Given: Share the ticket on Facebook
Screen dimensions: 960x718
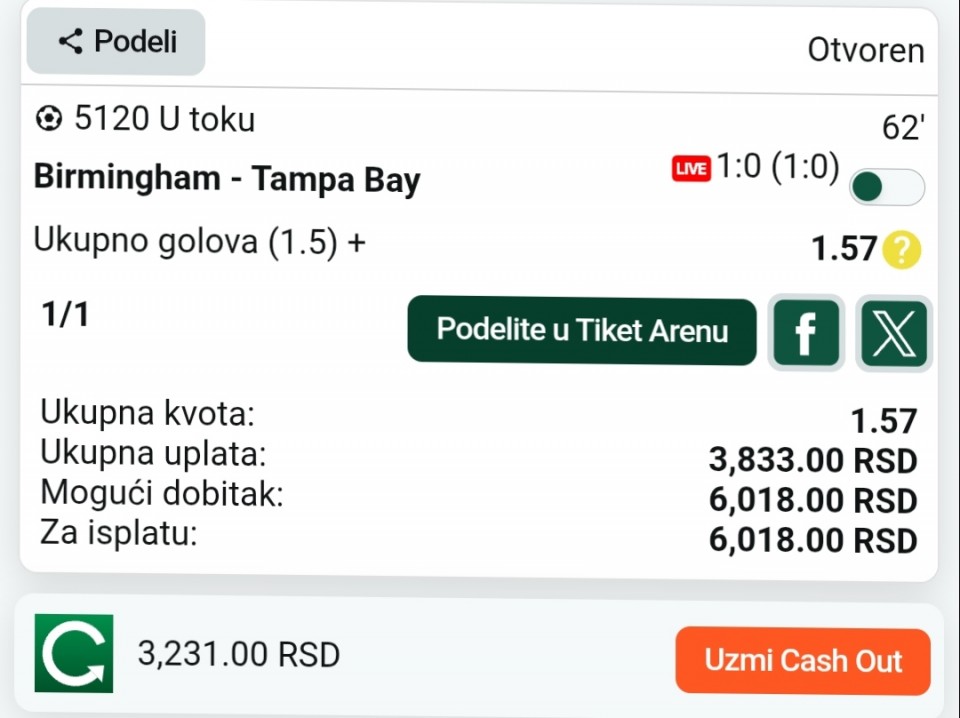Looking at the screenshot, I should click(x=806, y=333).
